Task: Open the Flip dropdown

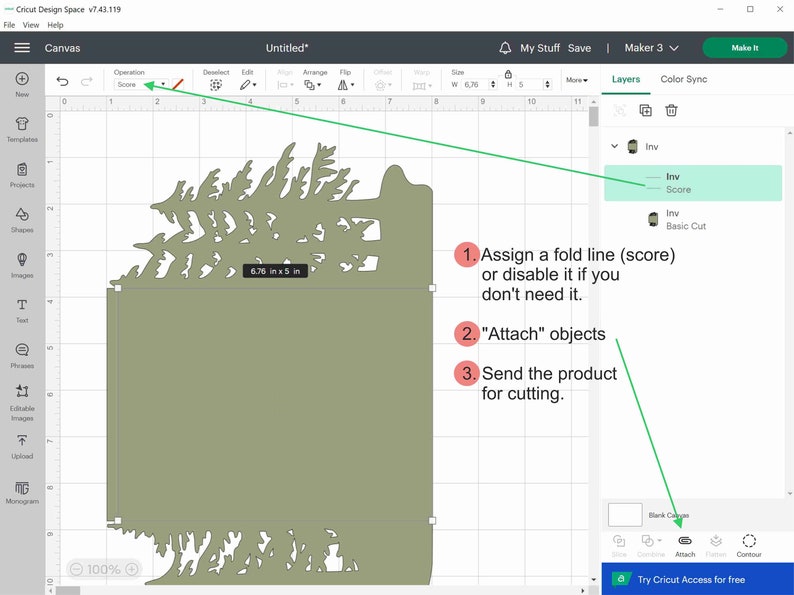Action: click(x=346, y=85)
